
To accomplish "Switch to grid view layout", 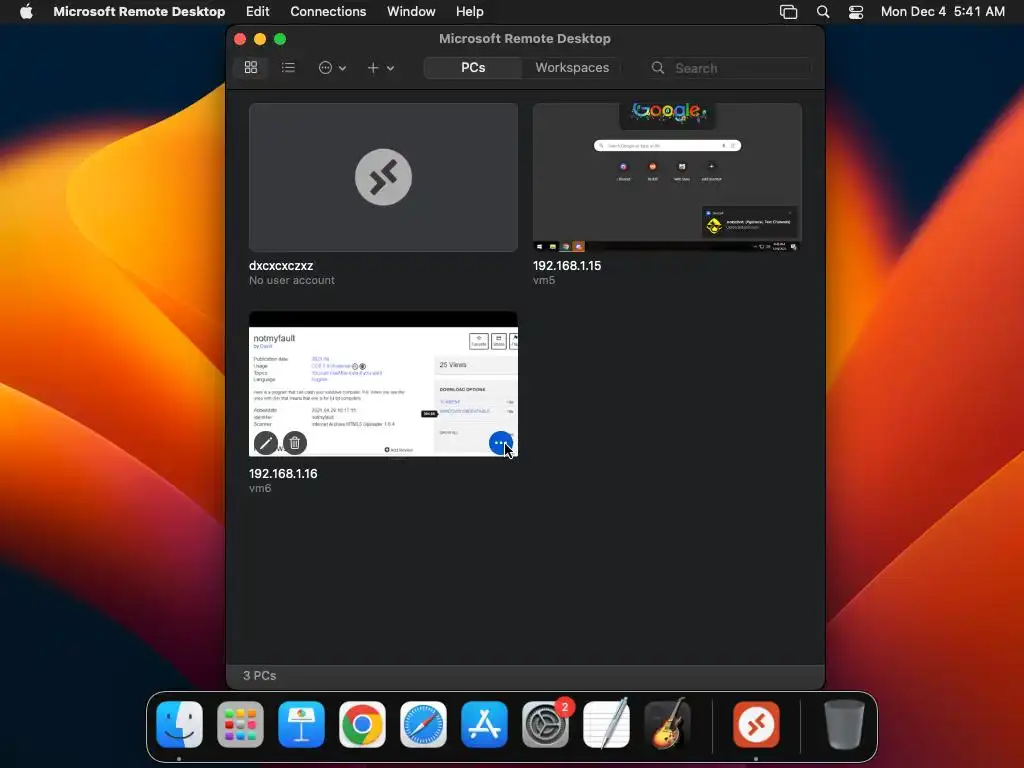I will tap(251, 67).
